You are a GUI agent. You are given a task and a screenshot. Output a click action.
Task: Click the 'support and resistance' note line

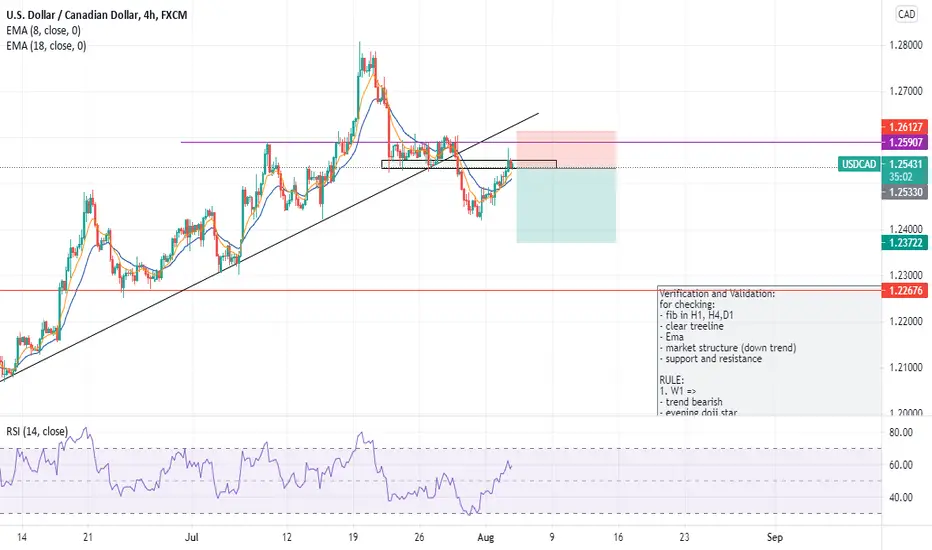point(710,359)
